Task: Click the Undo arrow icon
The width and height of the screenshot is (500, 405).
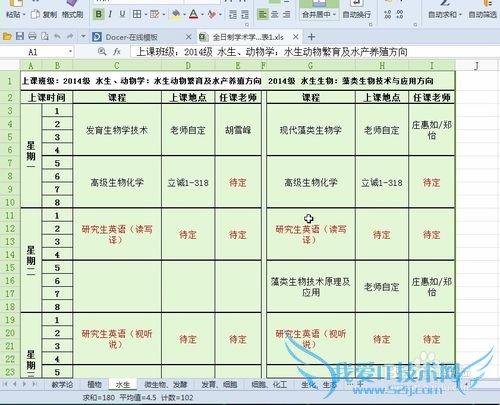Action: (57, 36)
